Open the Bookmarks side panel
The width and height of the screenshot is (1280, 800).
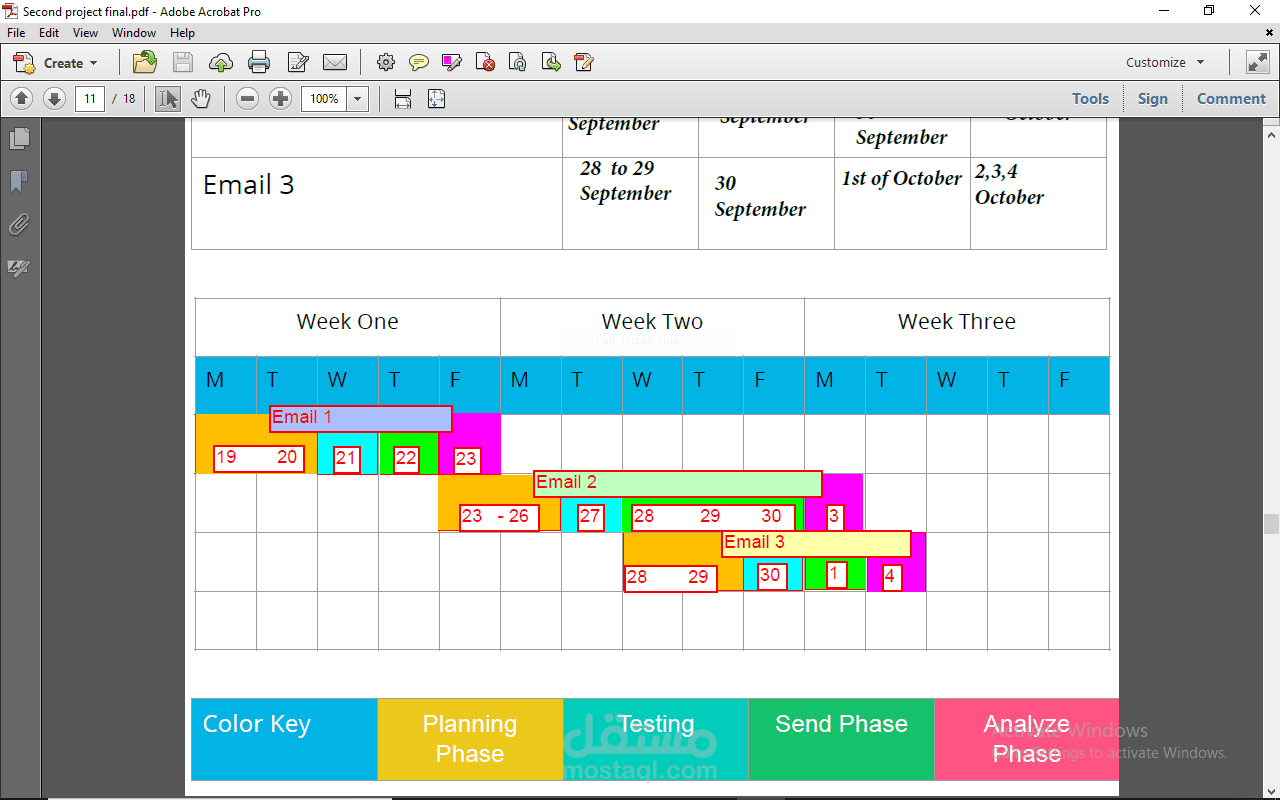pos(19,181)
